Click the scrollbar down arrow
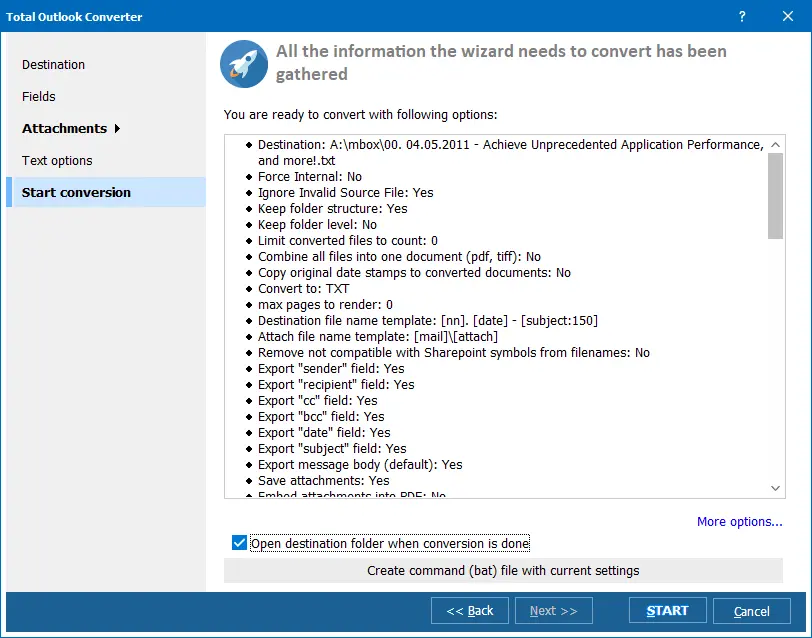Viewport: 812px width, 638px height. coord(774,488)
